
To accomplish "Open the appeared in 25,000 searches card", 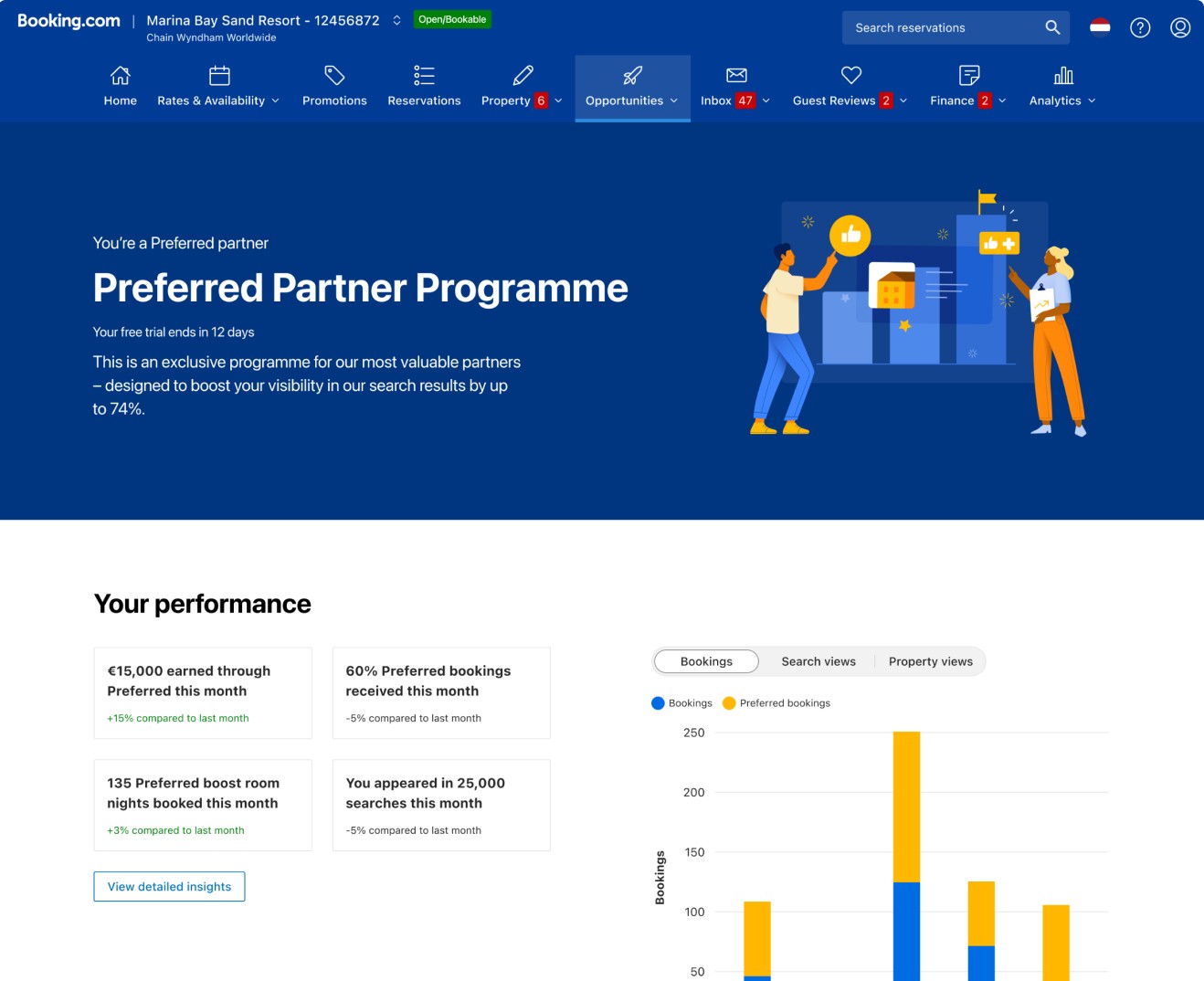I will [x=441, y=806].
